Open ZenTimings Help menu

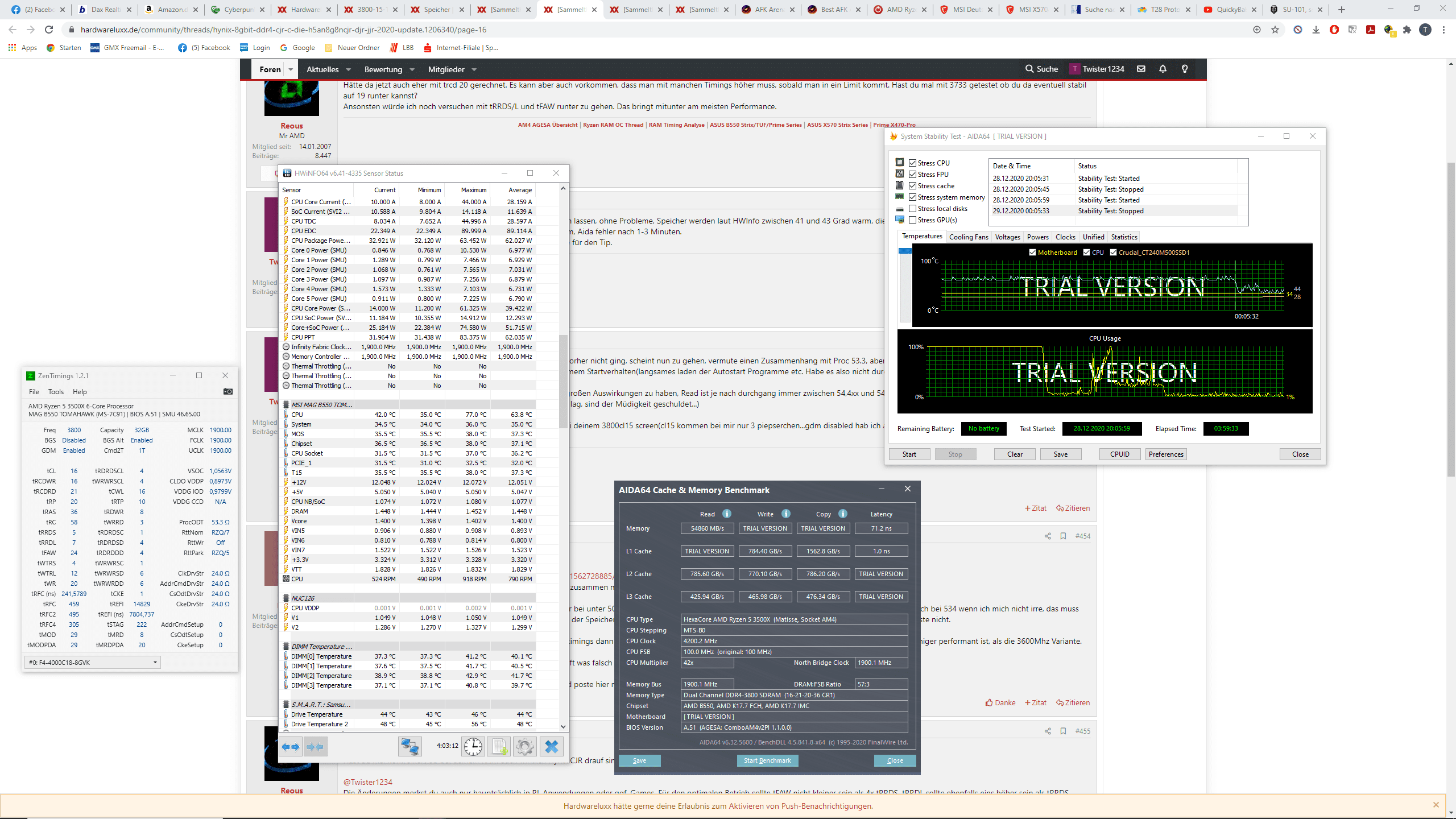coord(80,391)
